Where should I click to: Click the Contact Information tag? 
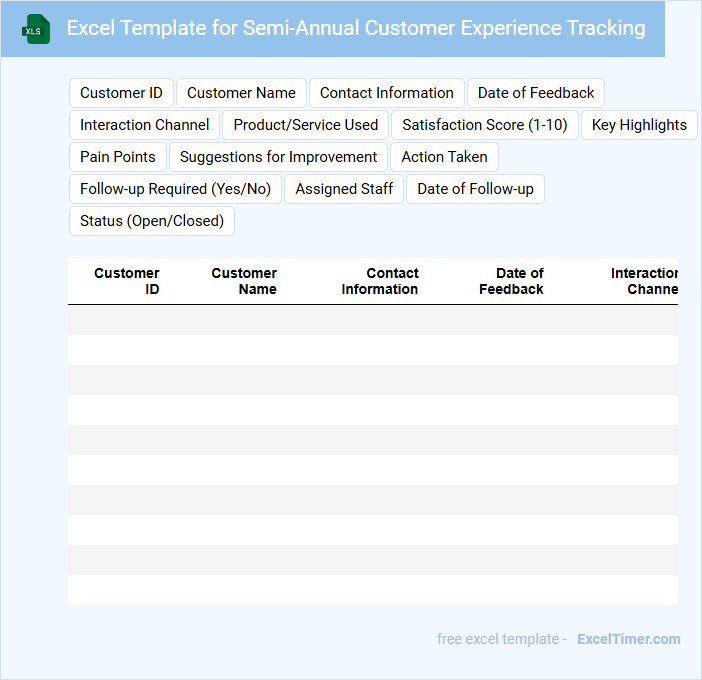pyautogui.click(x=387, y=93)
